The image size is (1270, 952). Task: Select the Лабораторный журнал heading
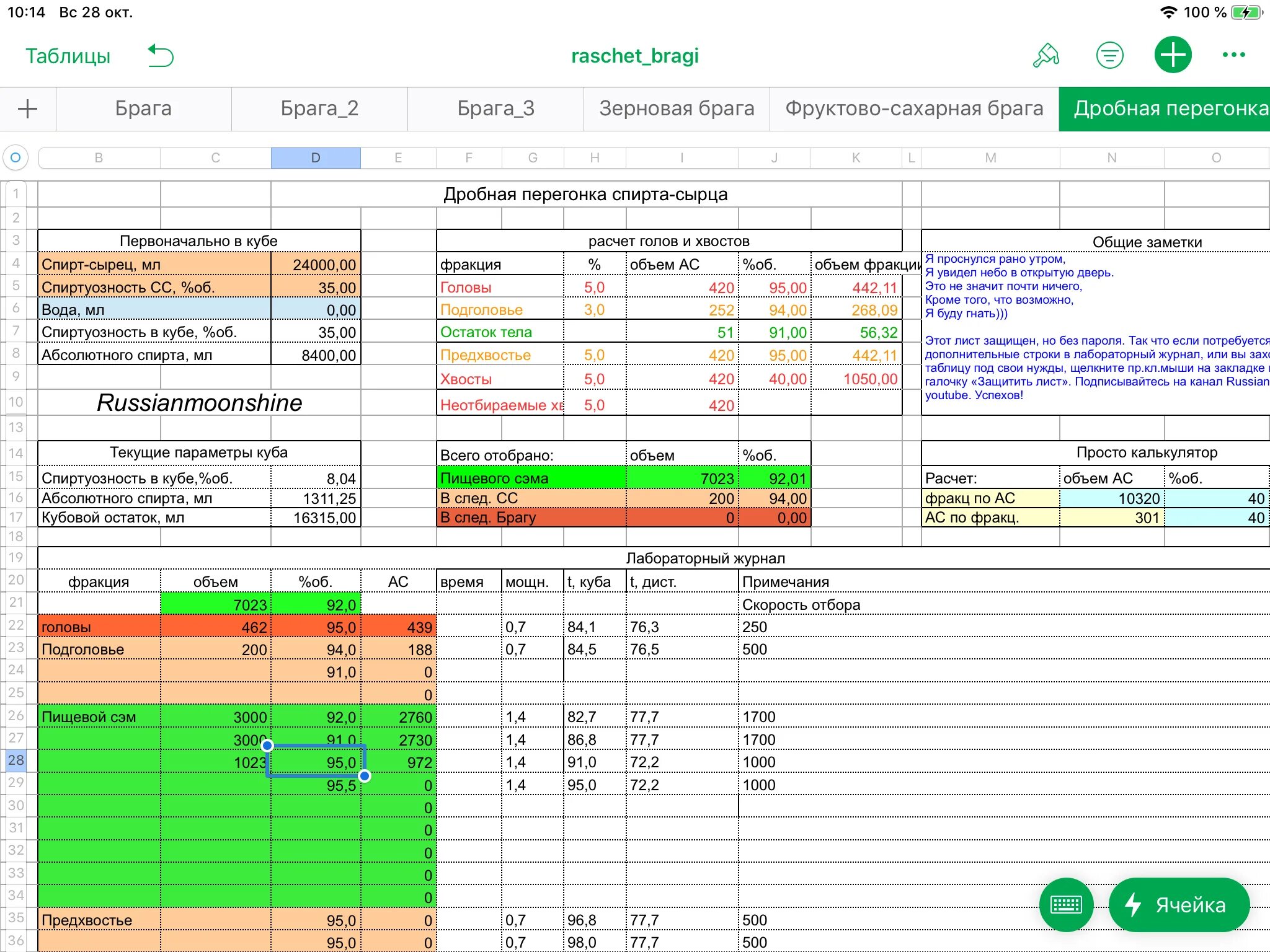(705, 558)
